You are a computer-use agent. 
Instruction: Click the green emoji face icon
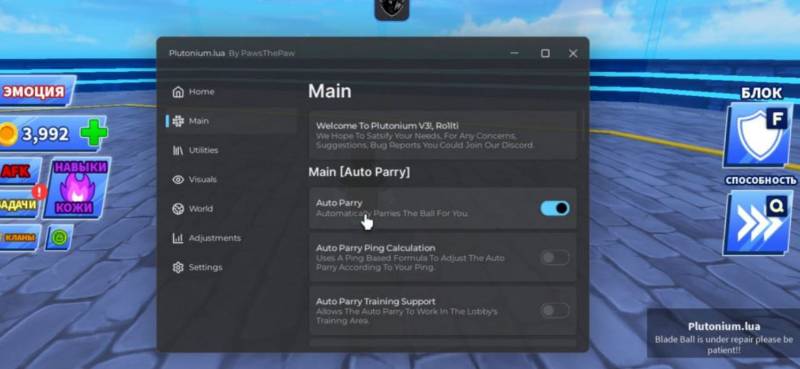tap(59, 238)
